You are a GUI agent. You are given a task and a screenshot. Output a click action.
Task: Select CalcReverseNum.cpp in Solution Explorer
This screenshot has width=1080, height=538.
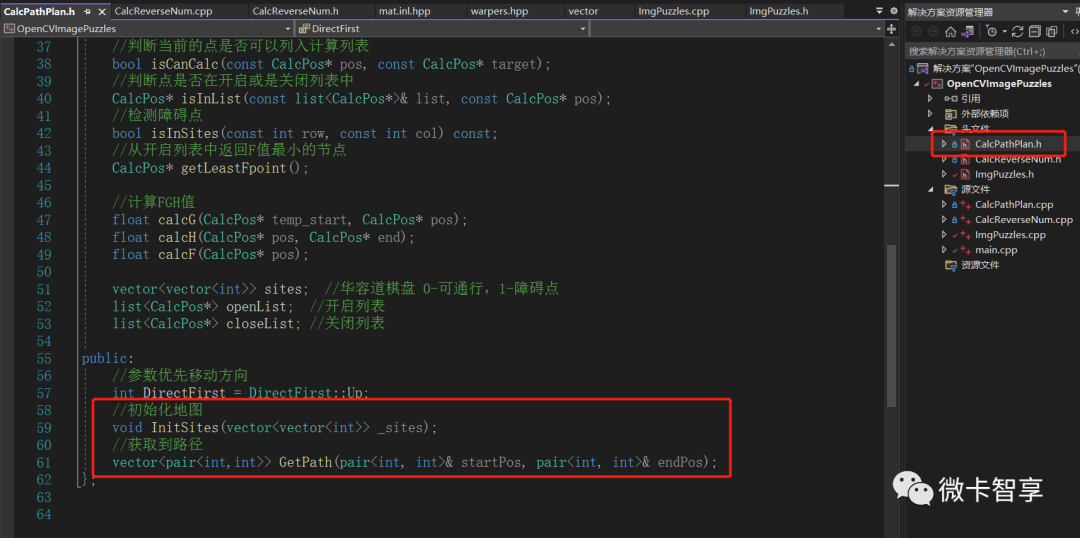pyautogui.click(x=1024, y=220)
